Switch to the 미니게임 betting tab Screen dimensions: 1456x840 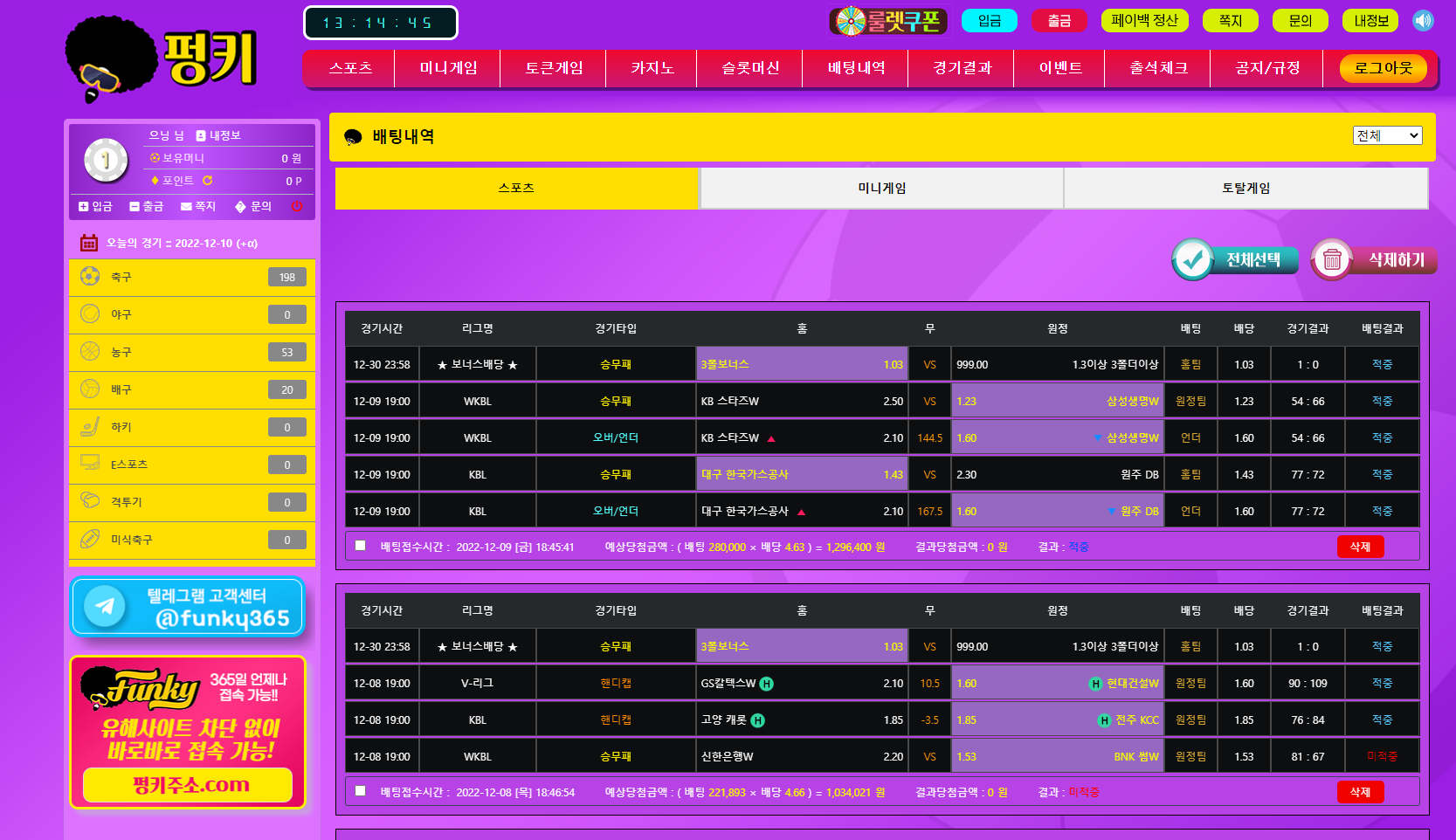pos(881,188)
